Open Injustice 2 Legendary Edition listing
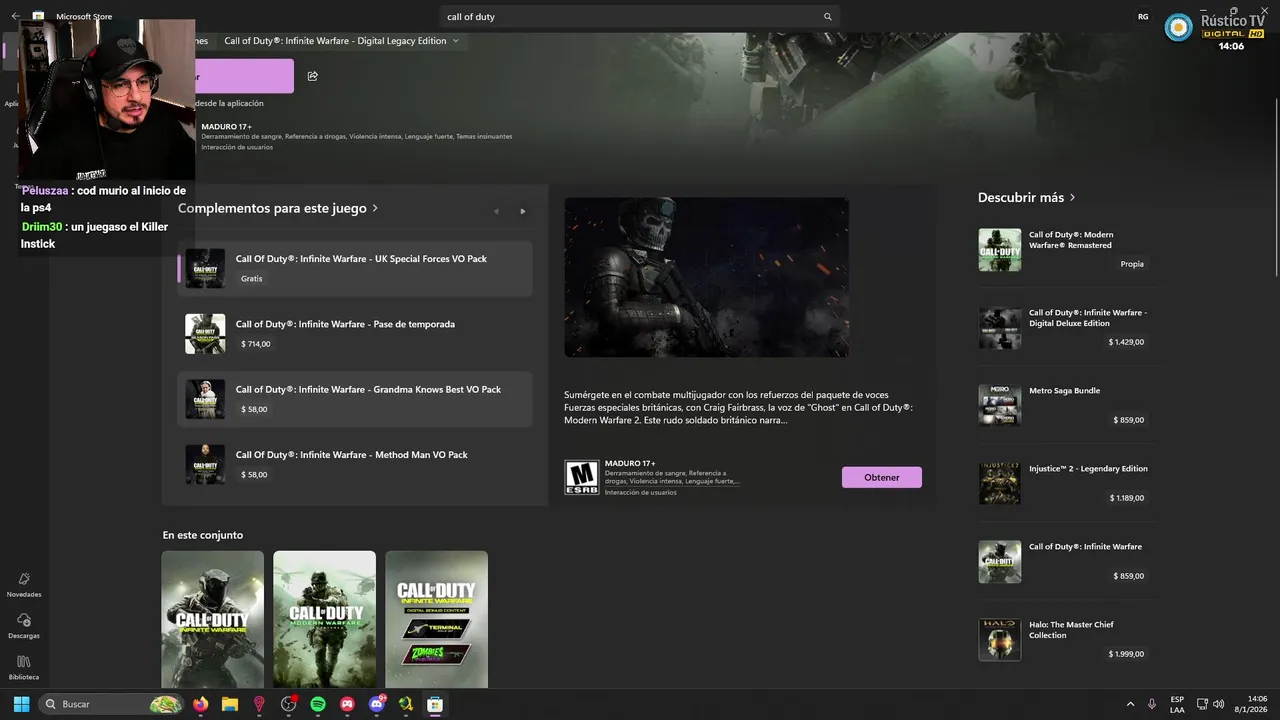Viewport: 1280px width, 720px height. (1066, 483)
